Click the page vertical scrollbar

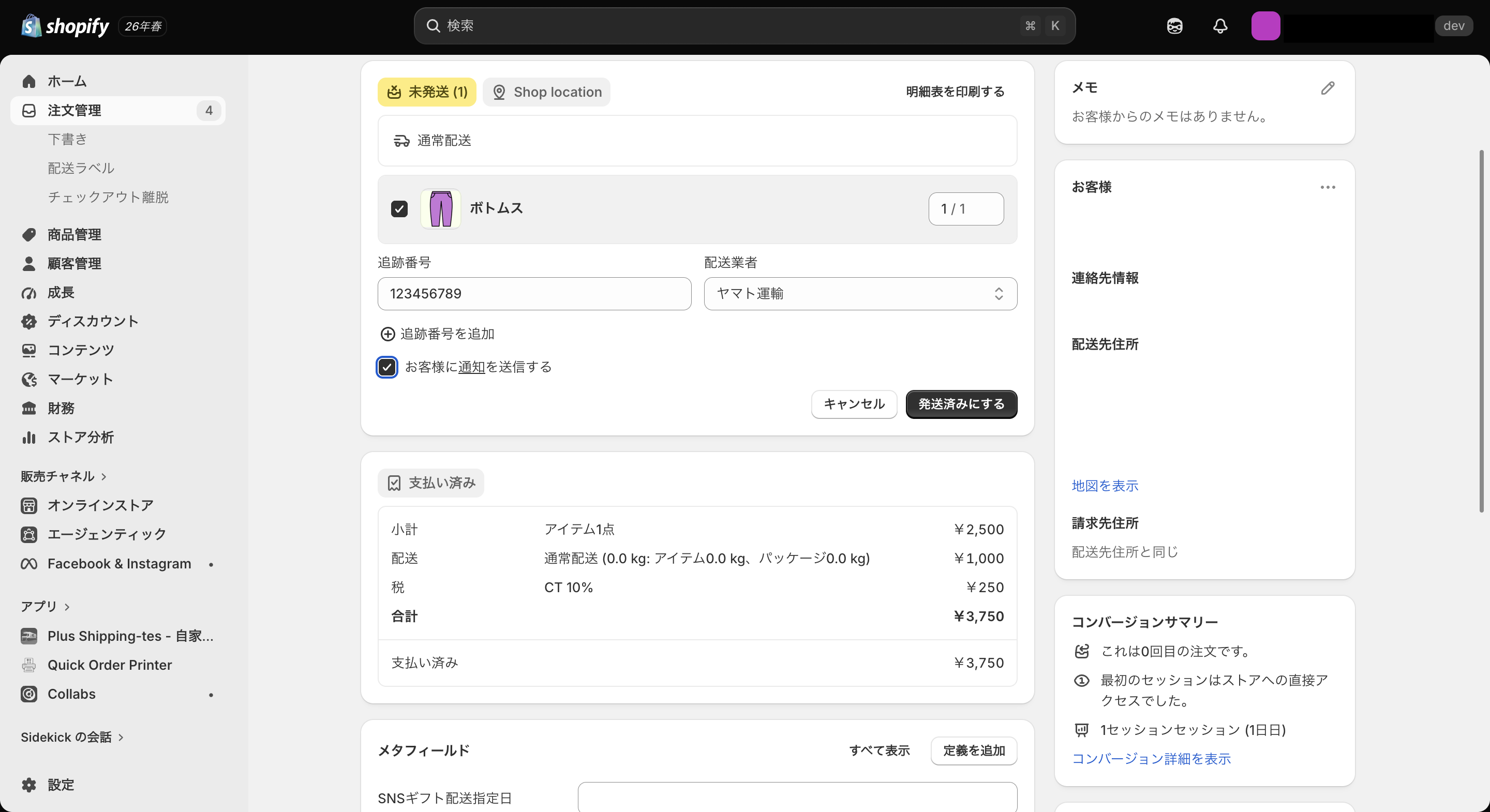tap(1481, 331)
